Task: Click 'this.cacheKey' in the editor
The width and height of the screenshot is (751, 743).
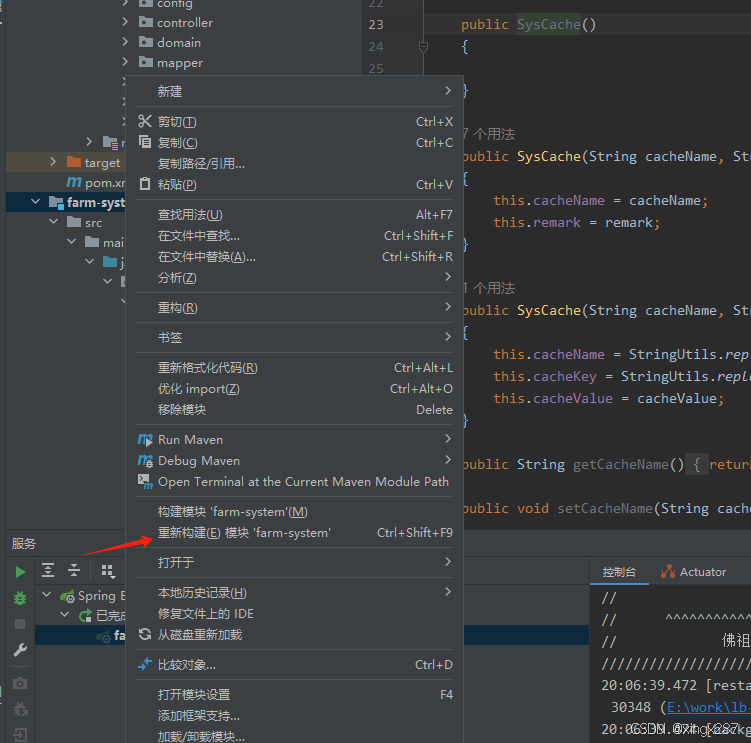Action: [545, 377]
